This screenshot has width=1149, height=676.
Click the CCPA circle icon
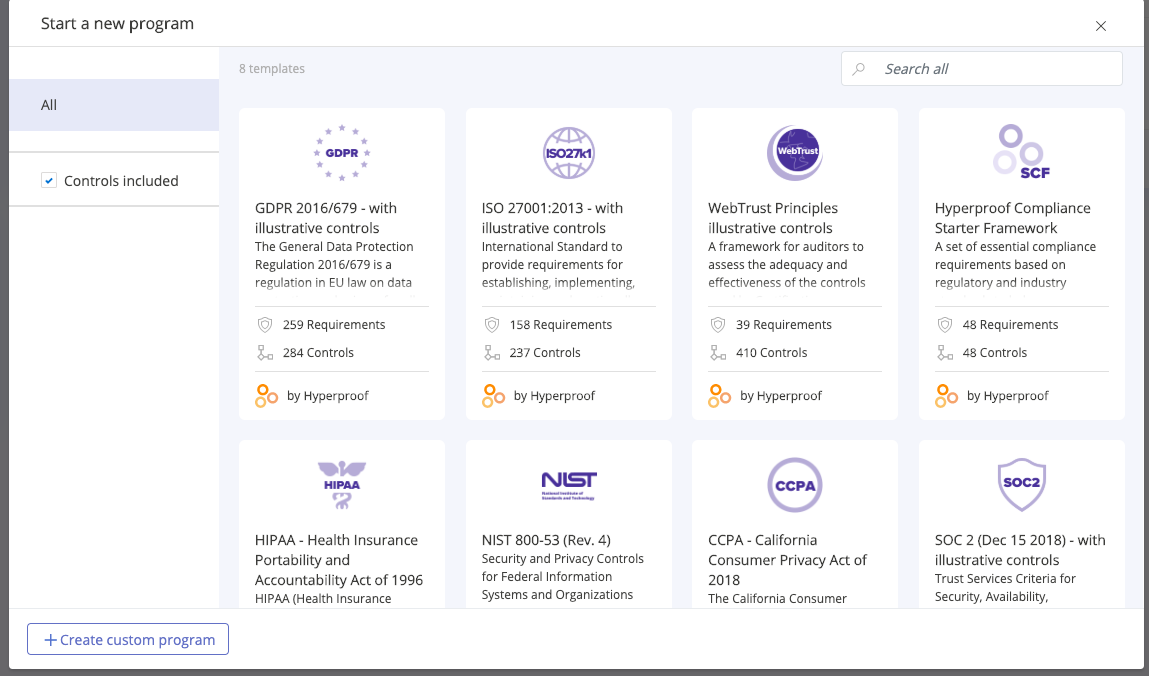point(794,484)
